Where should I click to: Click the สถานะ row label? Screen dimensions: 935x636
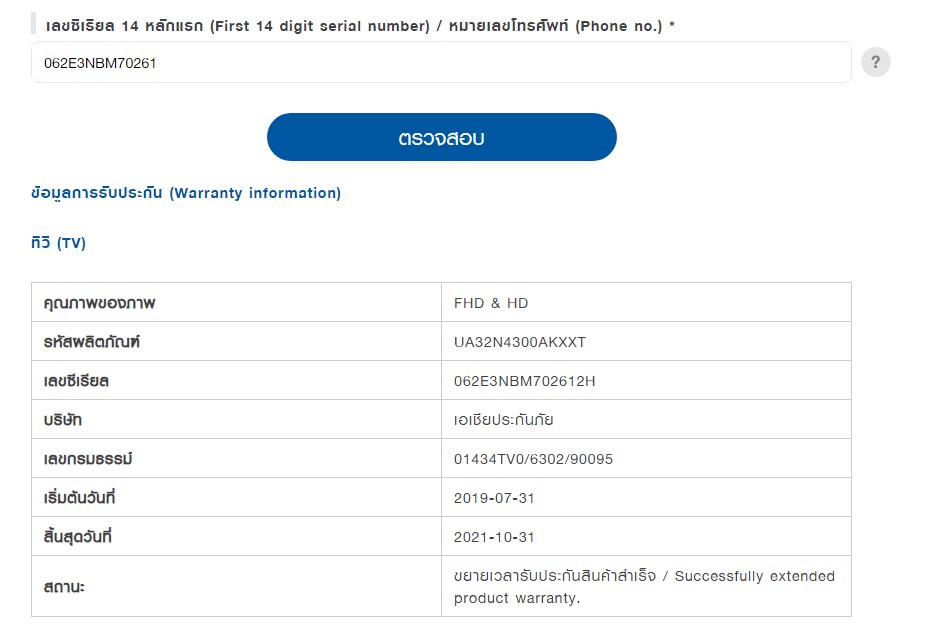coord(64,587)
